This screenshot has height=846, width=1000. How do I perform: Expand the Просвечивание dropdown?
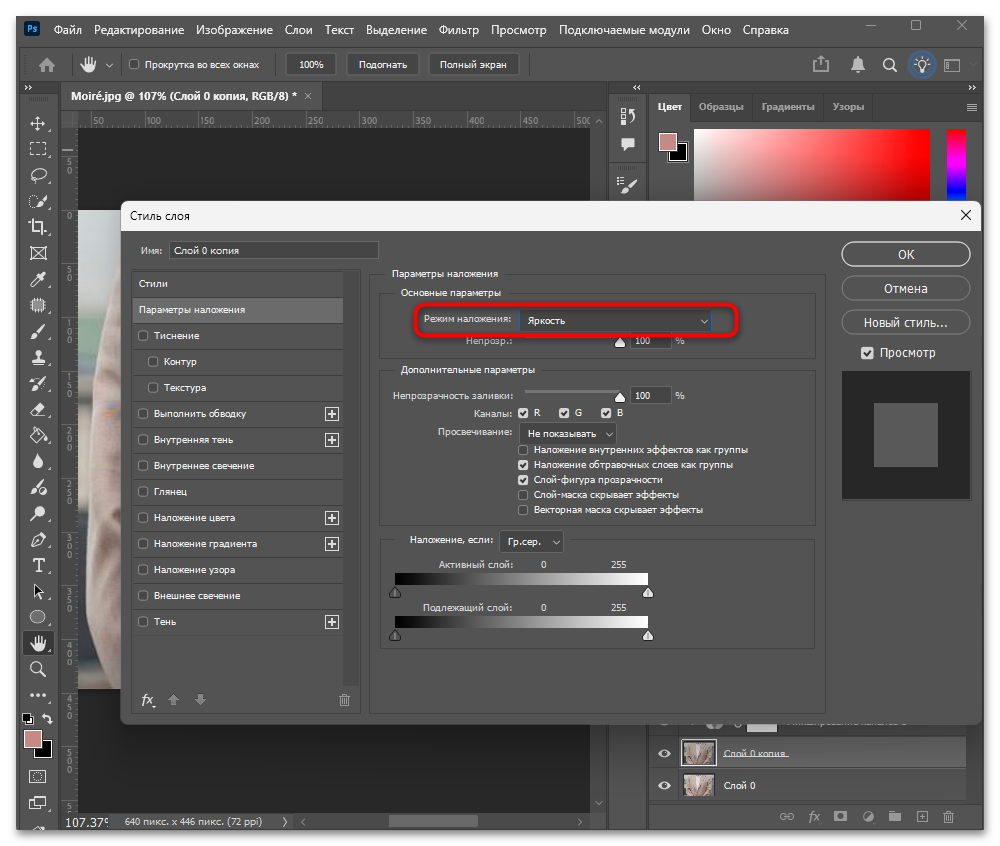coord(568,434)
